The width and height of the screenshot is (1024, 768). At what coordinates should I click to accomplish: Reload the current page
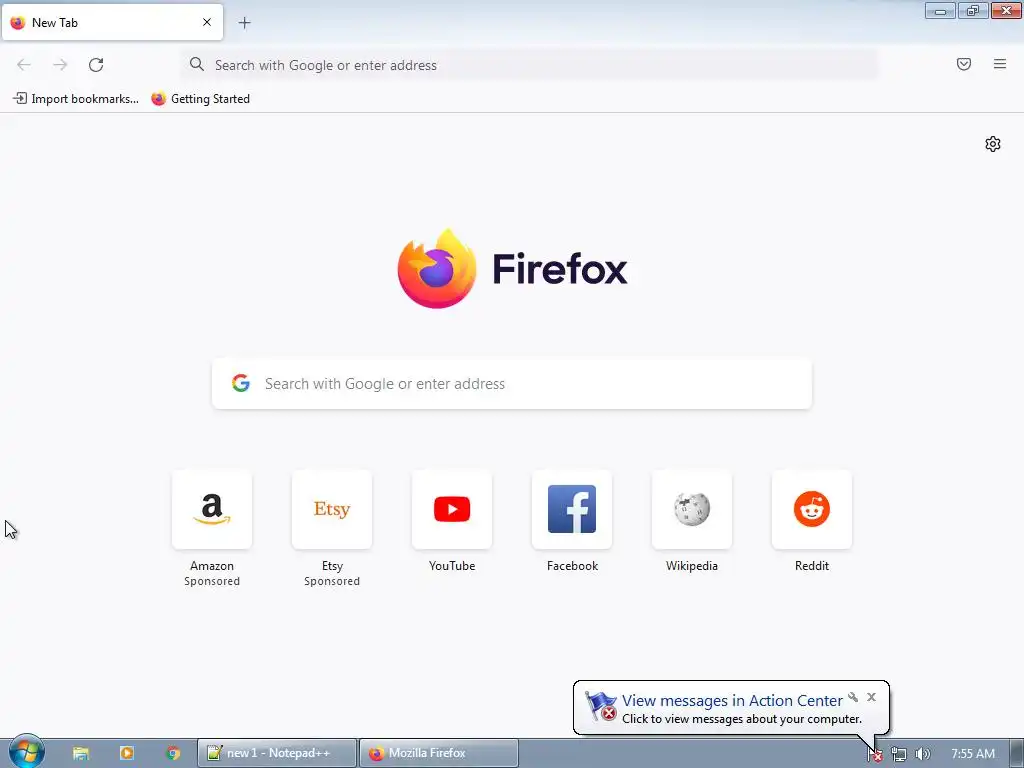(96, 65)
